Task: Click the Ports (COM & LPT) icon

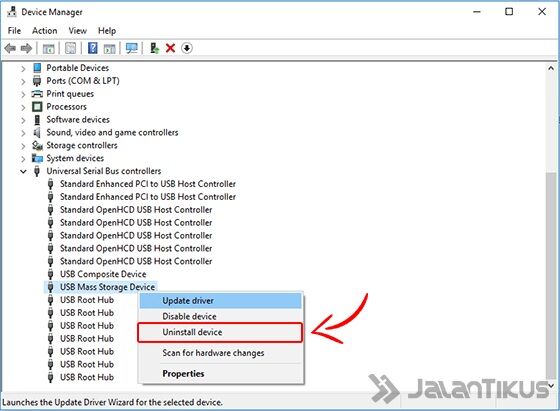Action: (x=37, y=81)
